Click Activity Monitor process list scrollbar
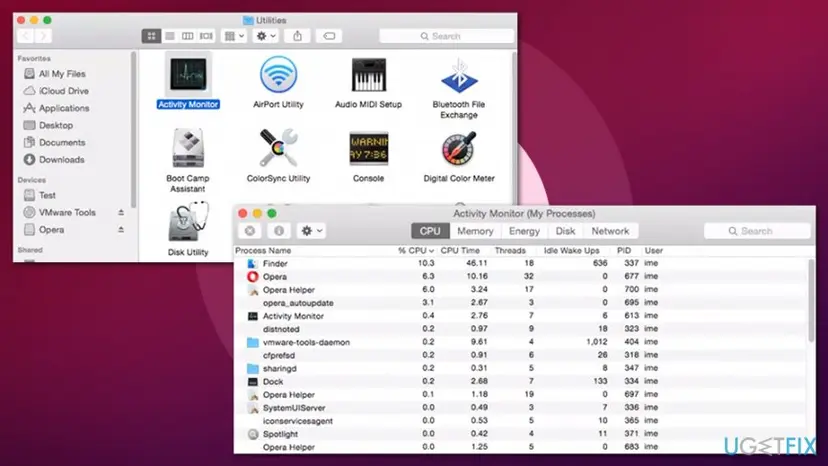Screen dimensions: 828x466 (x=811, y=301)
